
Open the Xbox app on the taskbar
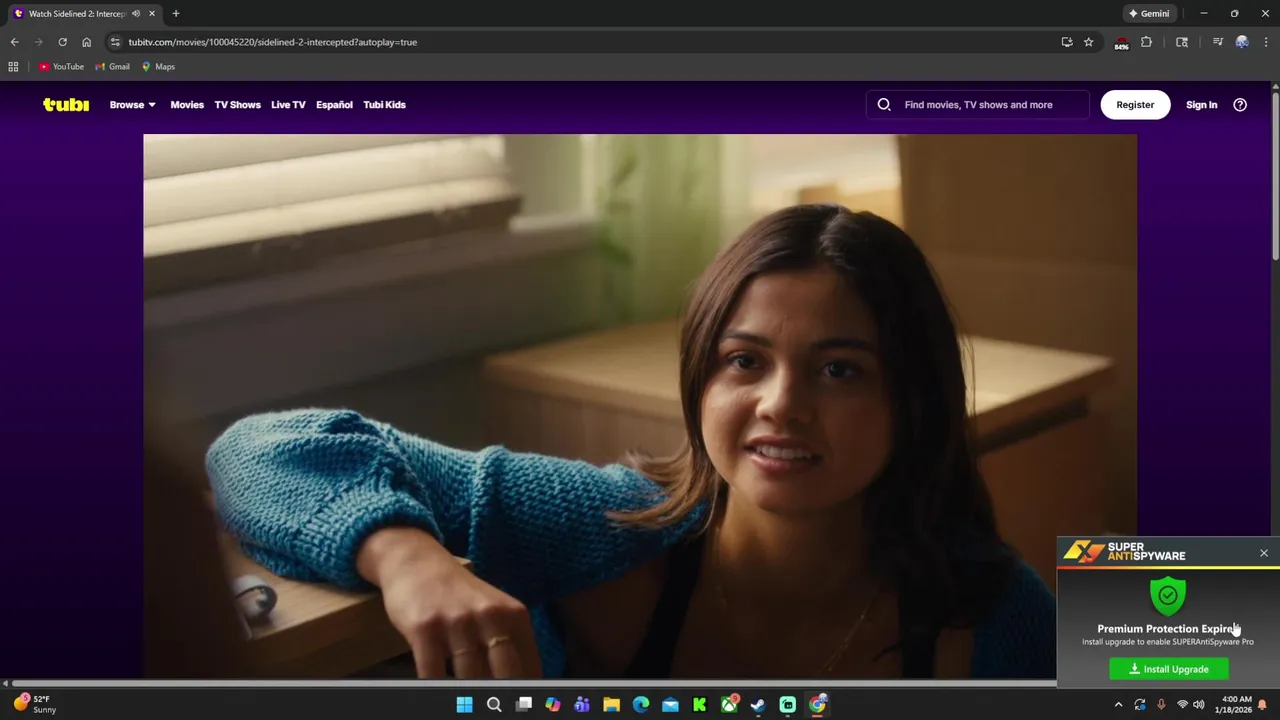pyautogui.click(x=730, y=705)
